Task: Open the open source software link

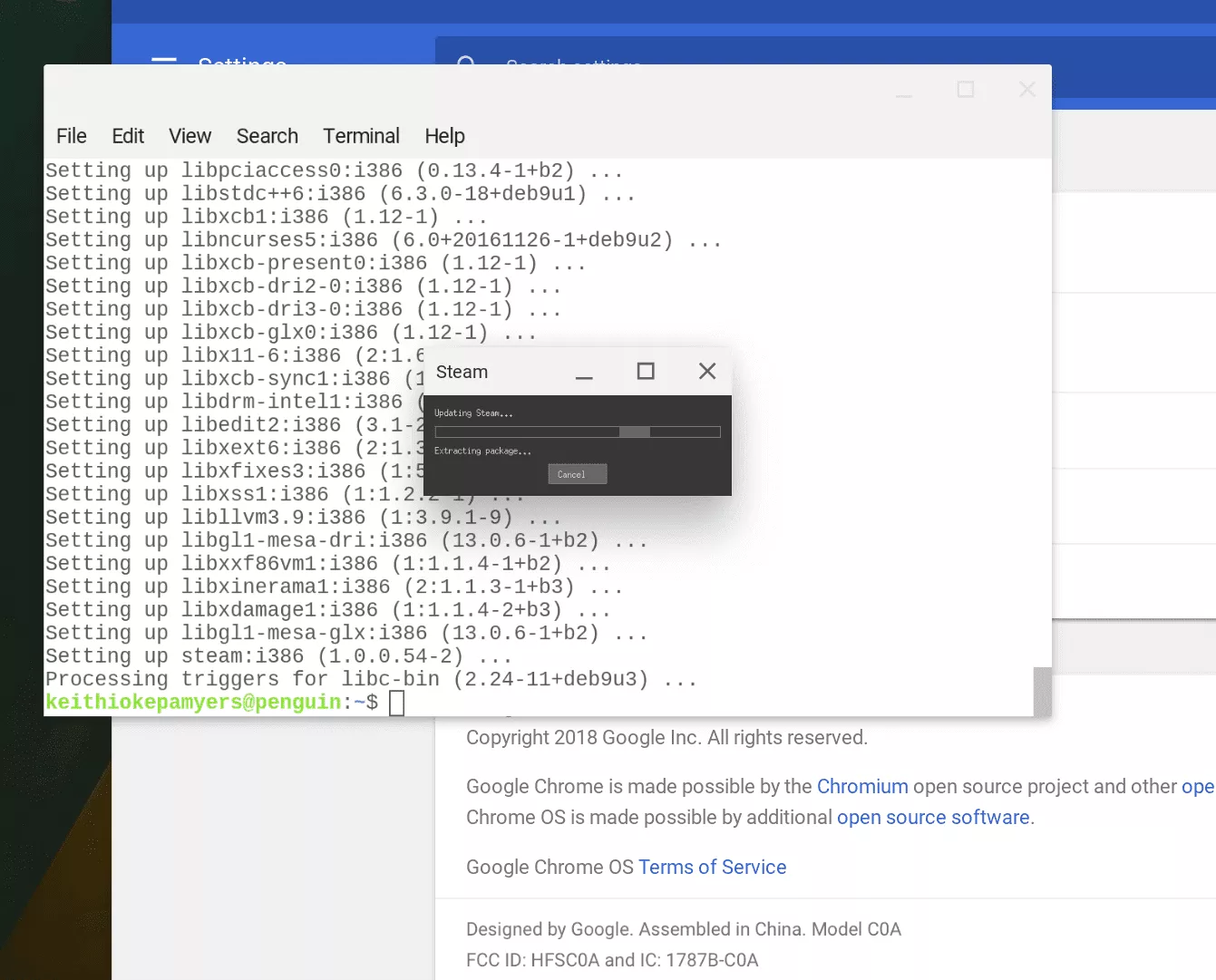Action: [932, 818]
